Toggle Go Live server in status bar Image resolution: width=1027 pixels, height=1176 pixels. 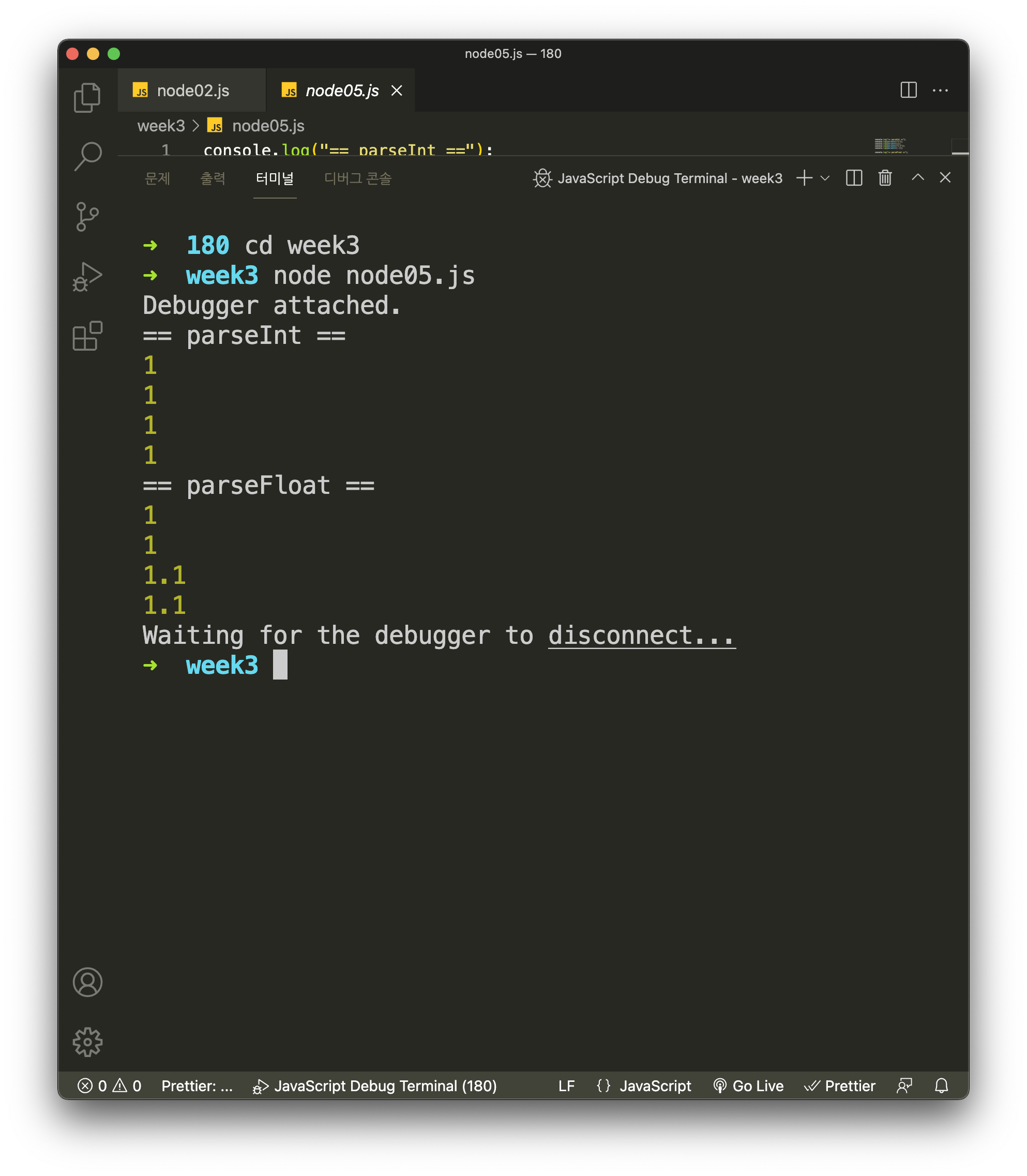pyautogui.click(x=748, y=1086)
